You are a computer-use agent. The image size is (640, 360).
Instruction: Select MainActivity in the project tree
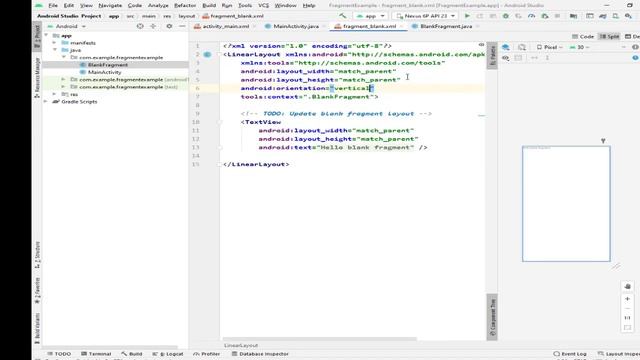pyautogui.click(x=104, y=72)
